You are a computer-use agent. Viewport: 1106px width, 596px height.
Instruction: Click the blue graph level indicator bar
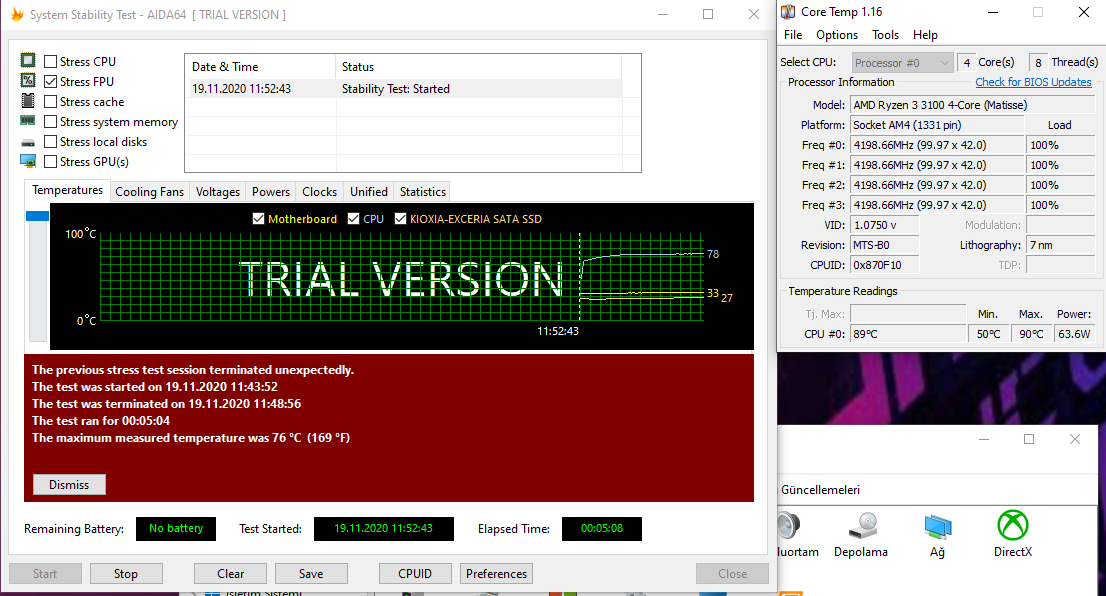(37, 216)
